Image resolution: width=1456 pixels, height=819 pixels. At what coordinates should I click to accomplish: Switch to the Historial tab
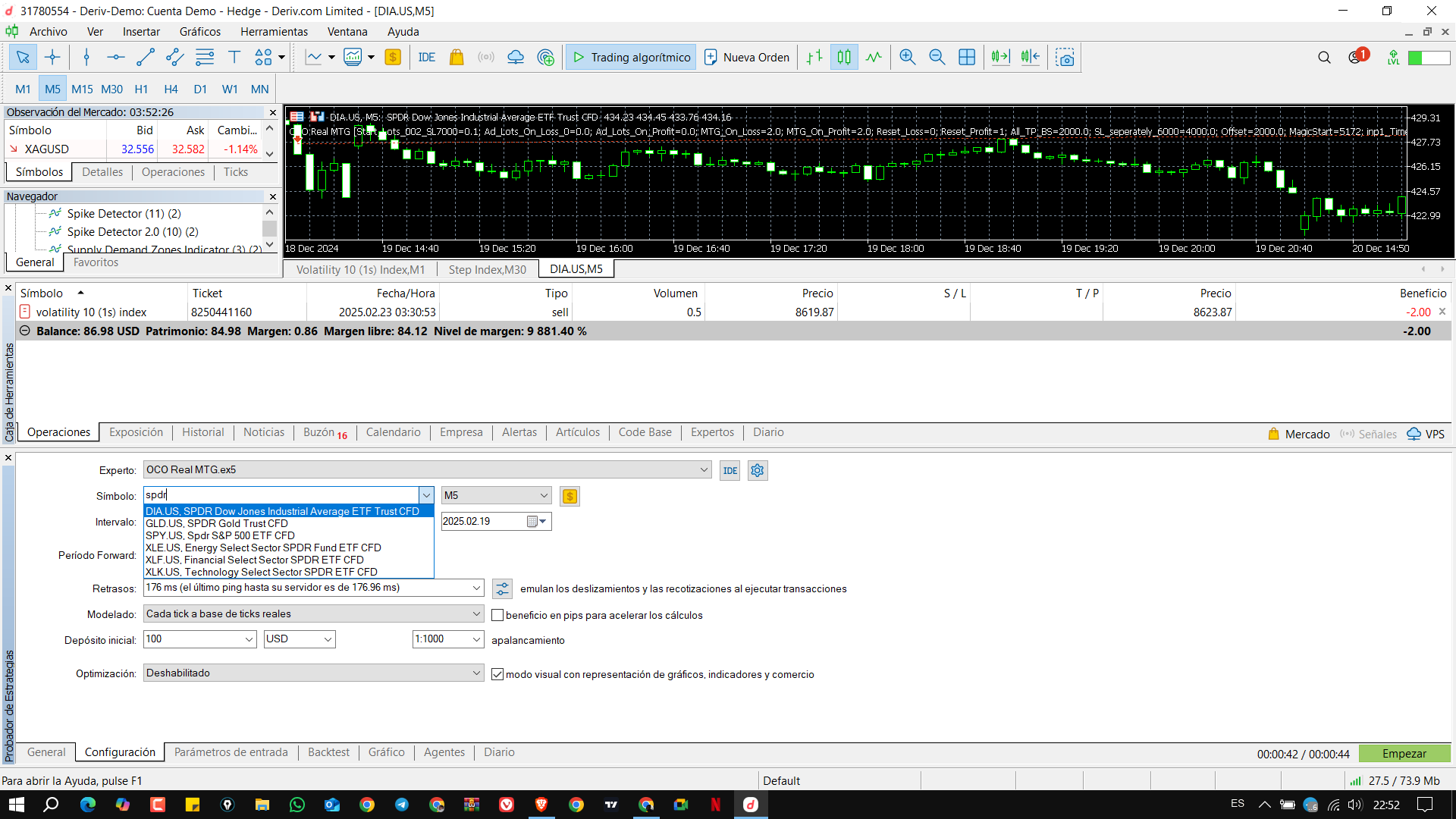pyautogui.click(x=203, y=432)
